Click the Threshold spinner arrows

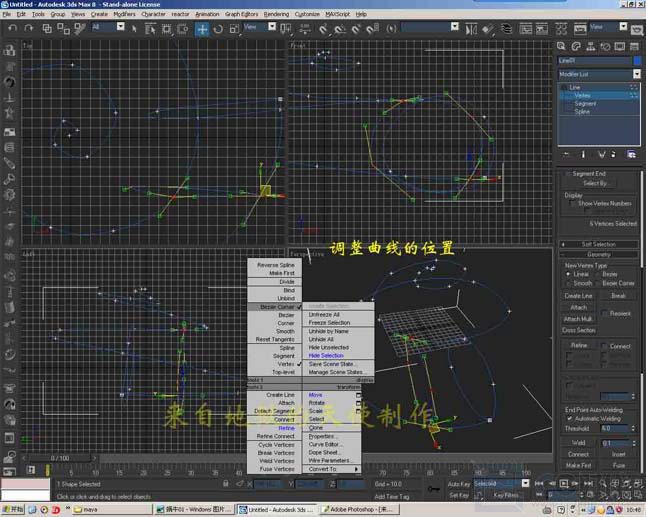click(633, 428)
